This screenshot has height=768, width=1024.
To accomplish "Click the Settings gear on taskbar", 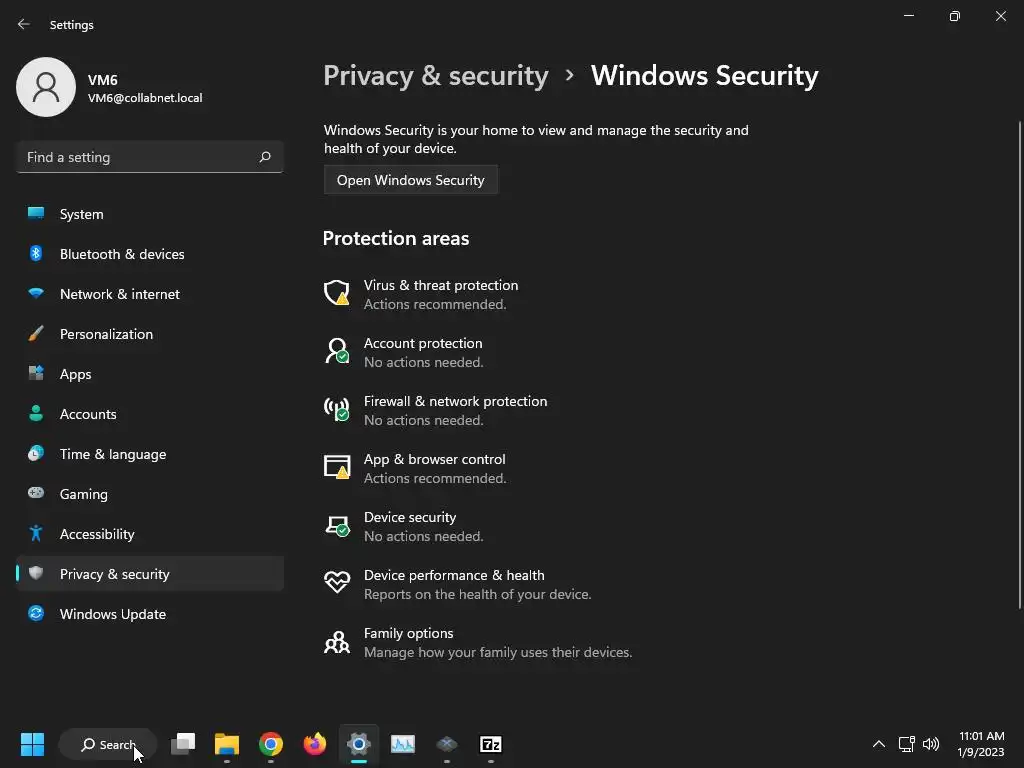I will tap(359, 744).
